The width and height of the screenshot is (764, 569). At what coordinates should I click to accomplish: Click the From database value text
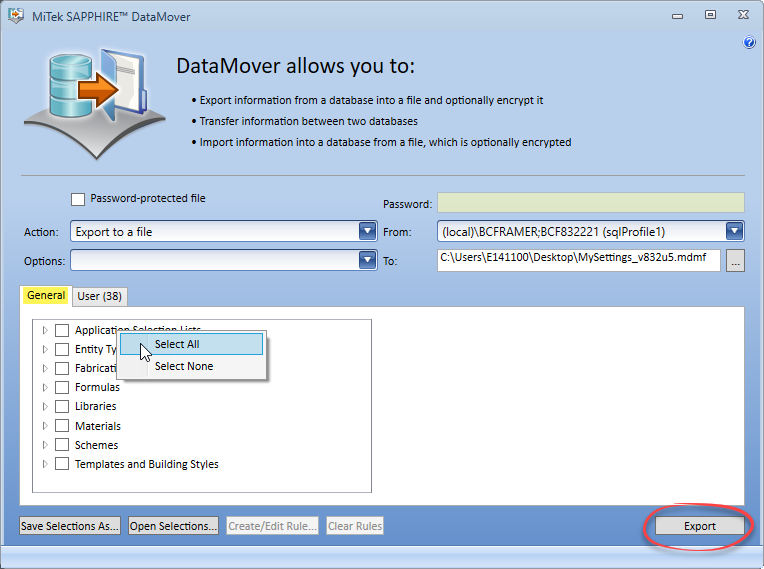click(x=554, y=232)
